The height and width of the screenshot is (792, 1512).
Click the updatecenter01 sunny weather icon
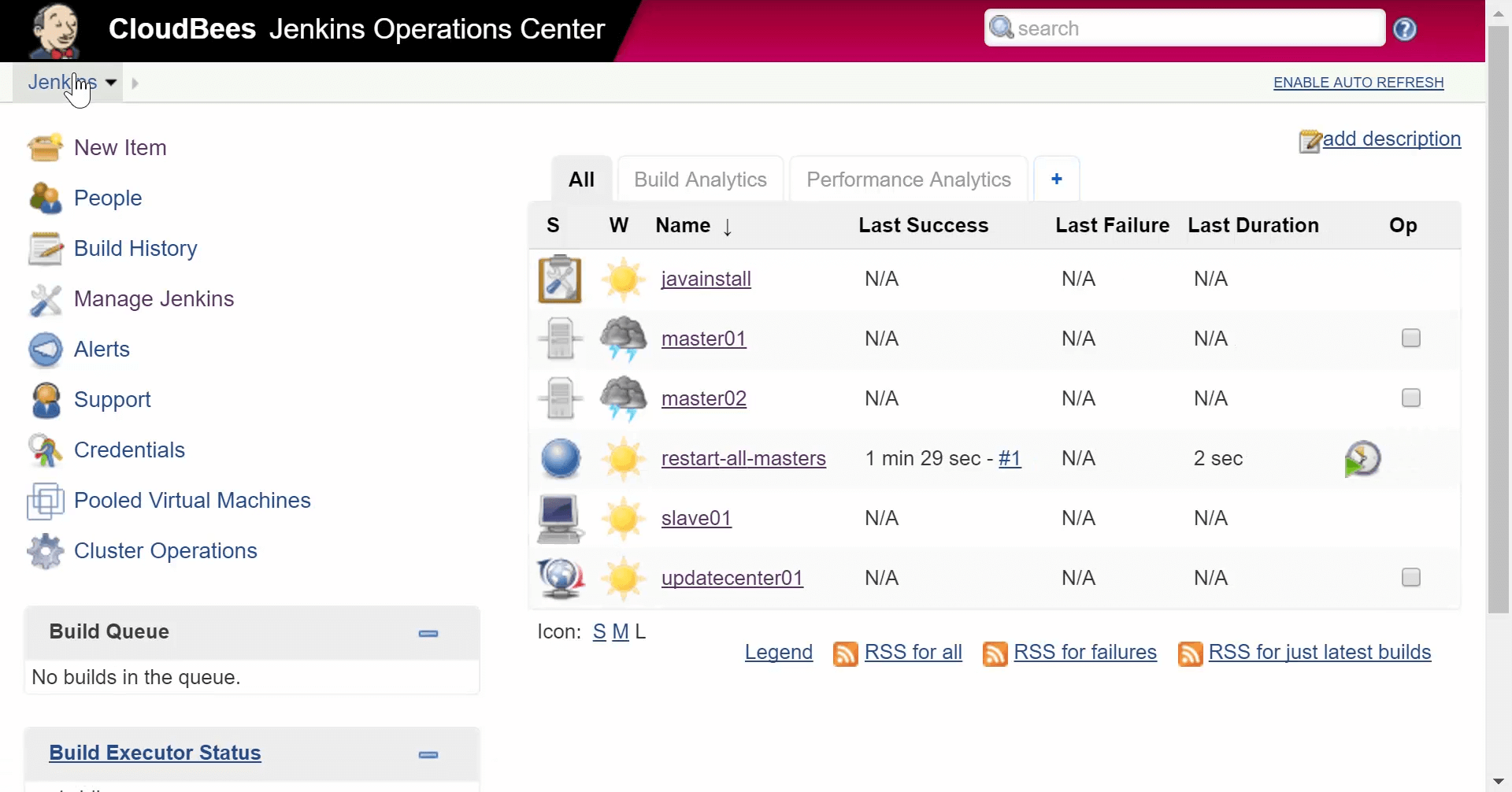point(624,578)
